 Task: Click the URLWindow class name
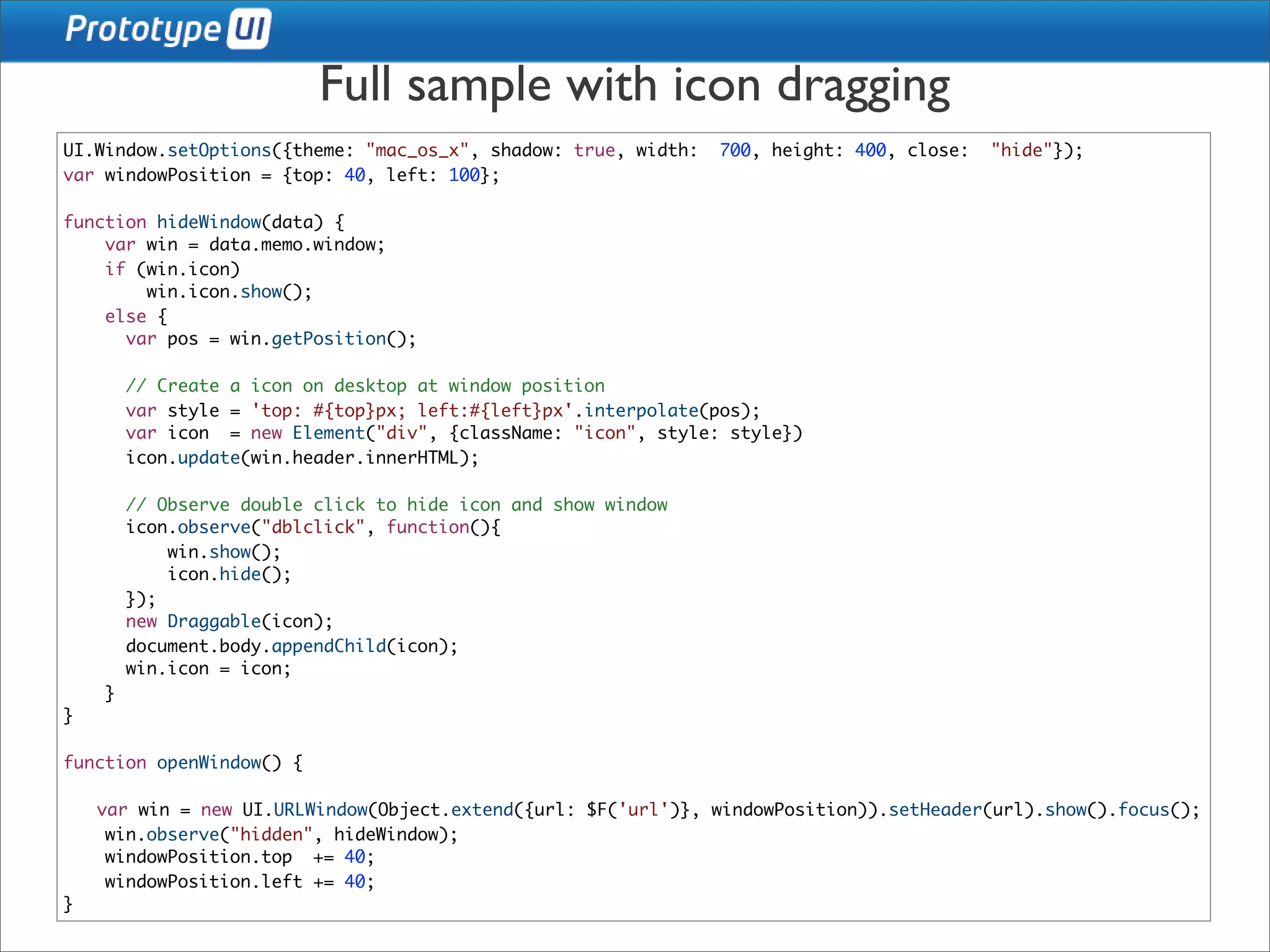pos(321,809)
